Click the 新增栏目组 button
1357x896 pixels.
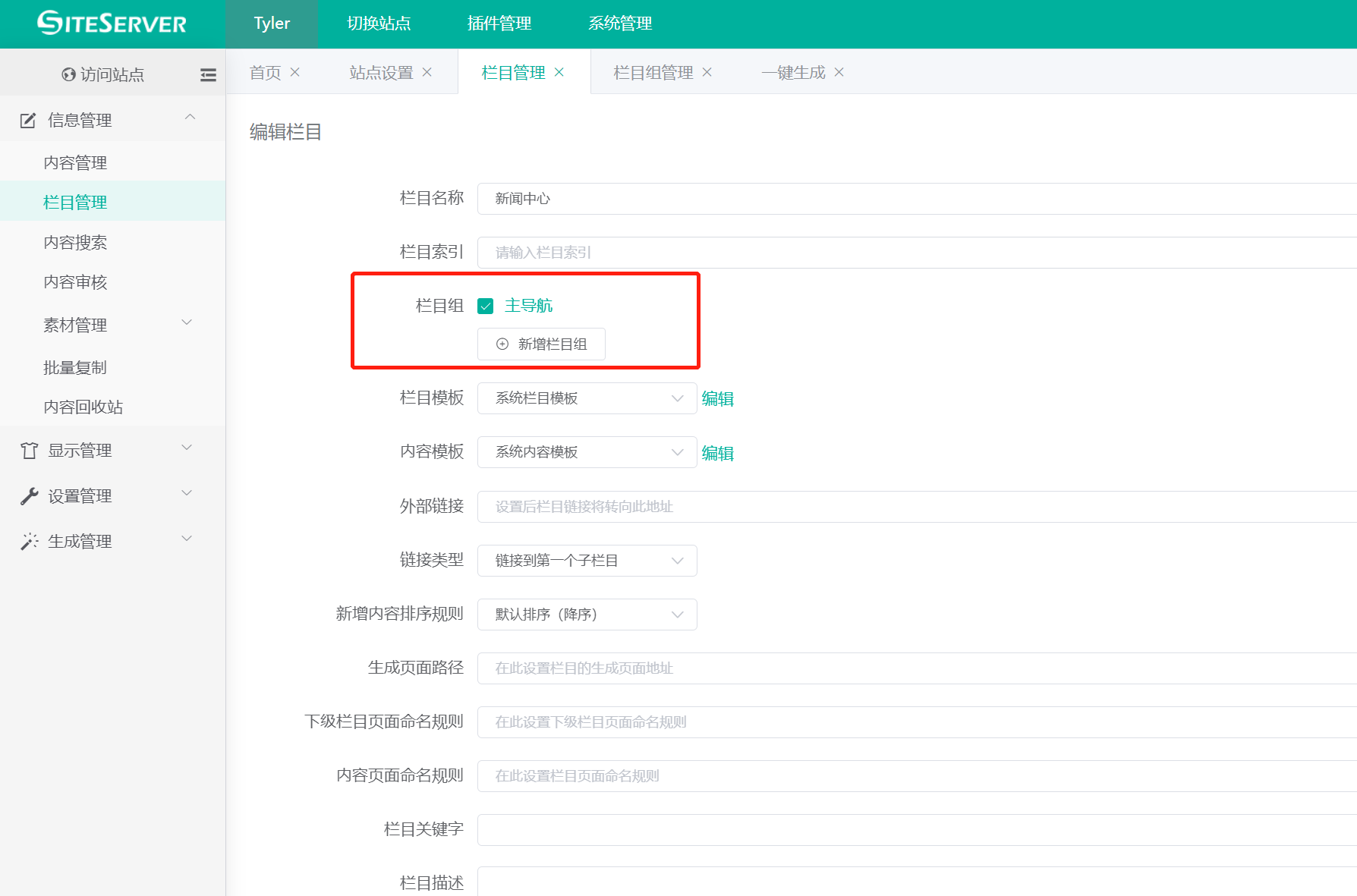(541, 344)
